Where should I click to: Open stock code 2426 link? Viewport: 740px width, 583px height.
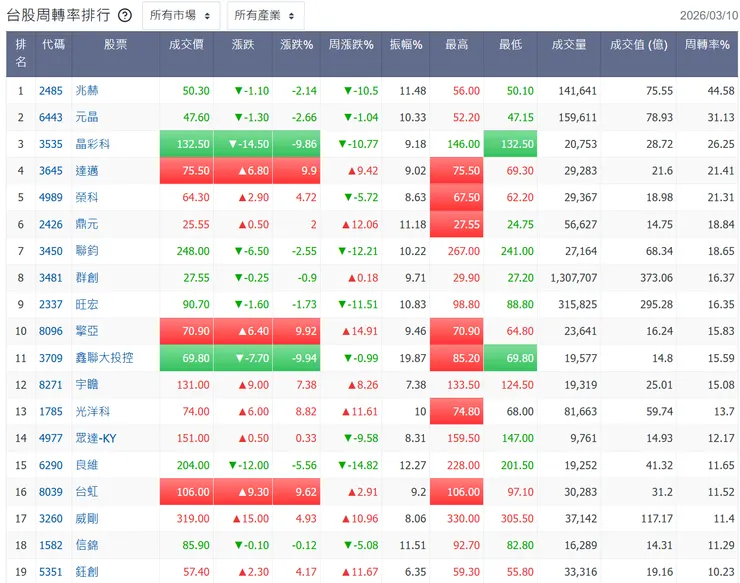(x=50, y=224)
